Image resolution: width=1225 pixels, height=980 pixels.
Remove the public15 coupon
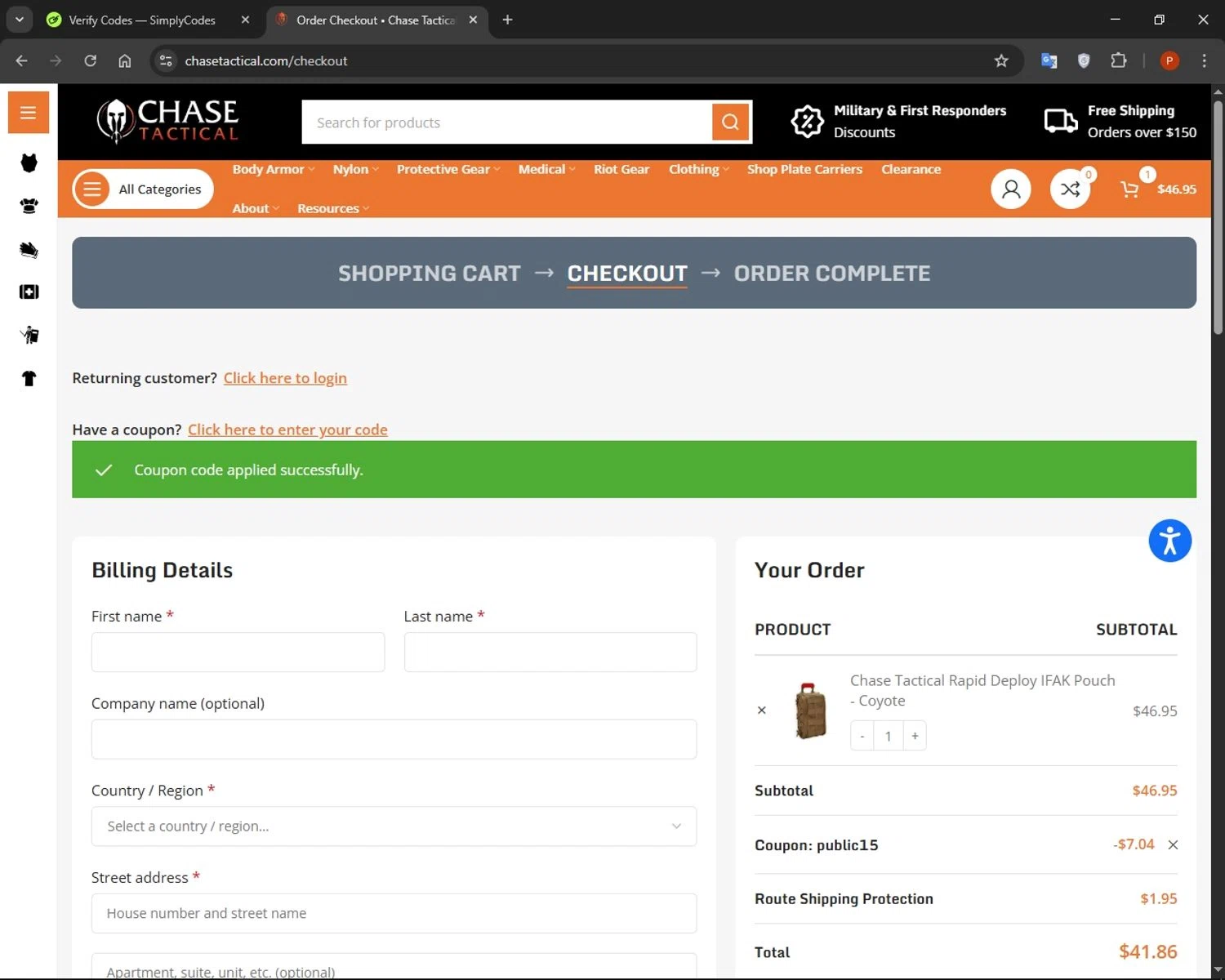coord(1173,844)
